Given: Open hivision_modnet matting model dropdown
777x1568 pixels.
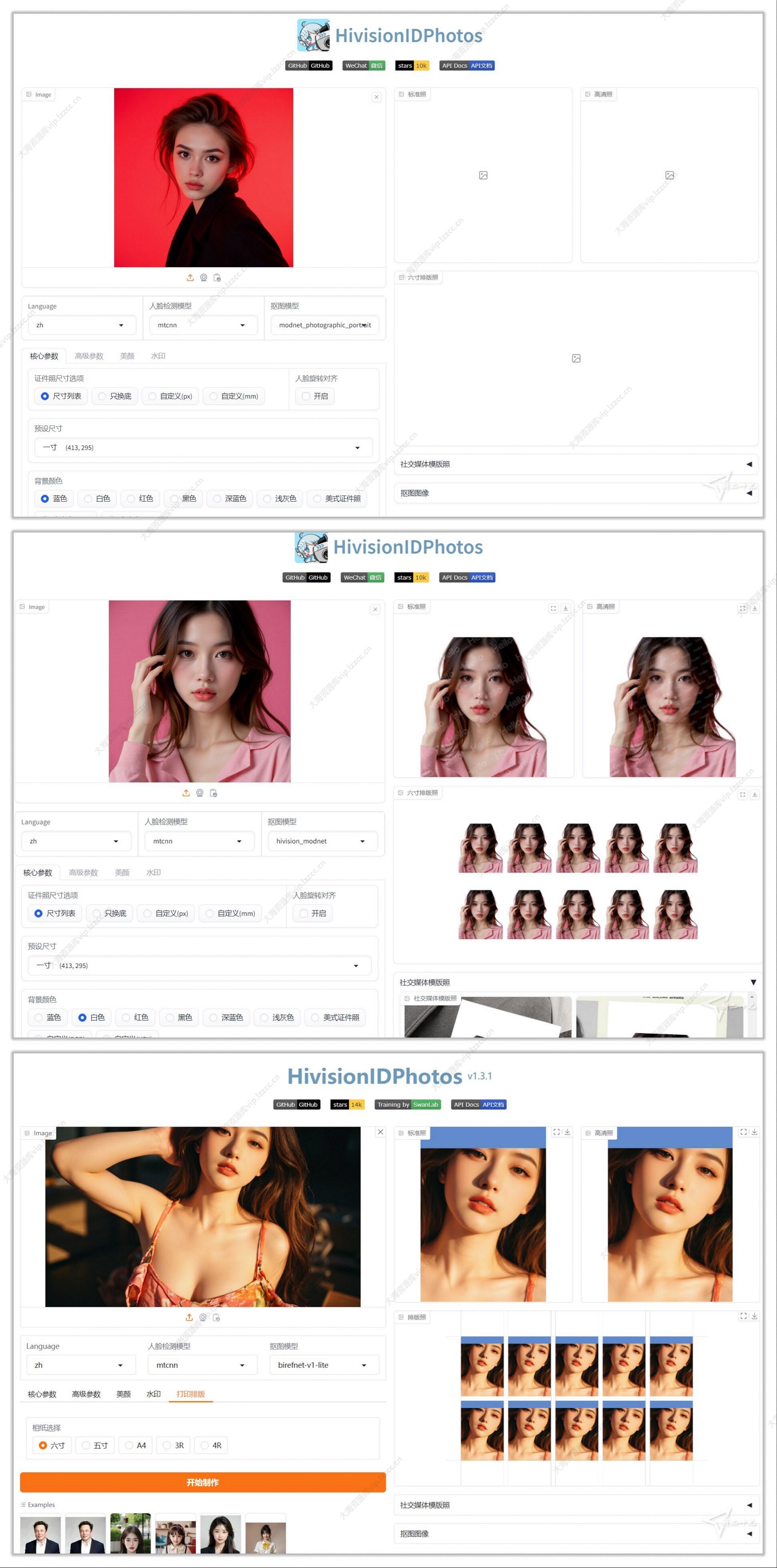Looking at the screenshot, I should [322, 841].
